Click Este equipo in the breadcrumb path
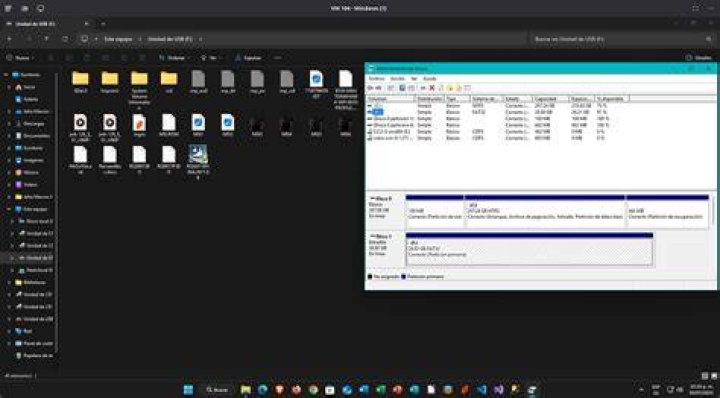The width and height of the screenshot is (720, 398). pyautogui.click(x=118, y=39)
